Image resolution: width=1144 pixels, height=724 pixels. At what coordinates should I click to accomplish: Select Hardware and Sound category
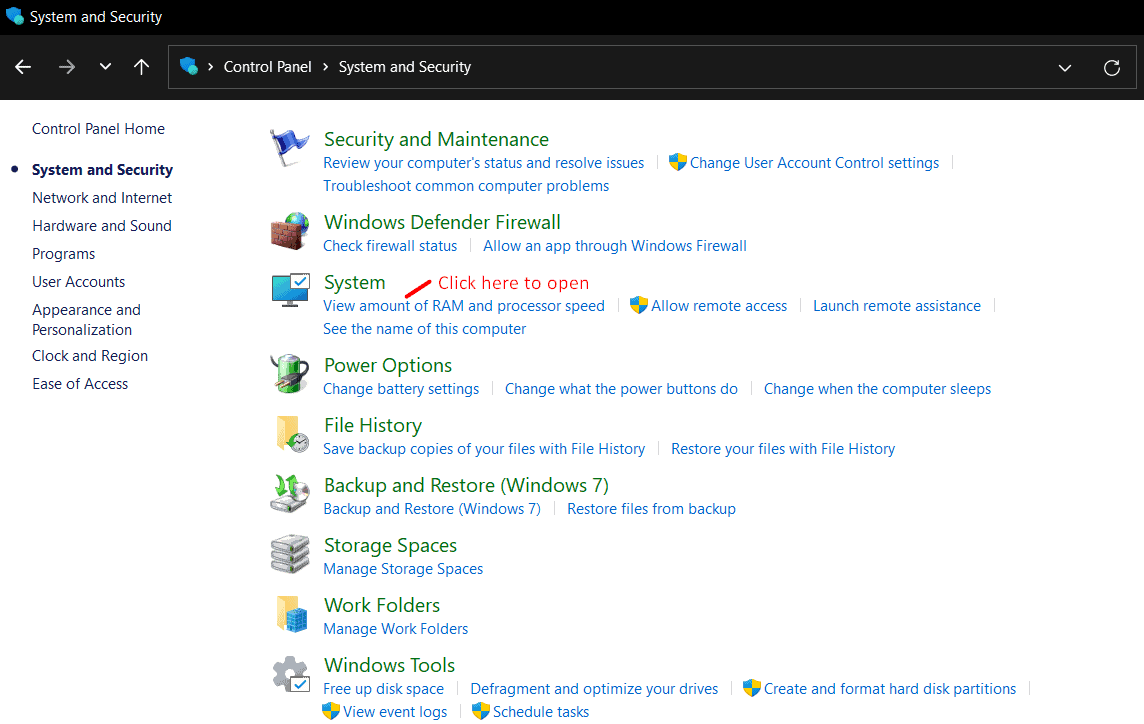pos(102,226)
